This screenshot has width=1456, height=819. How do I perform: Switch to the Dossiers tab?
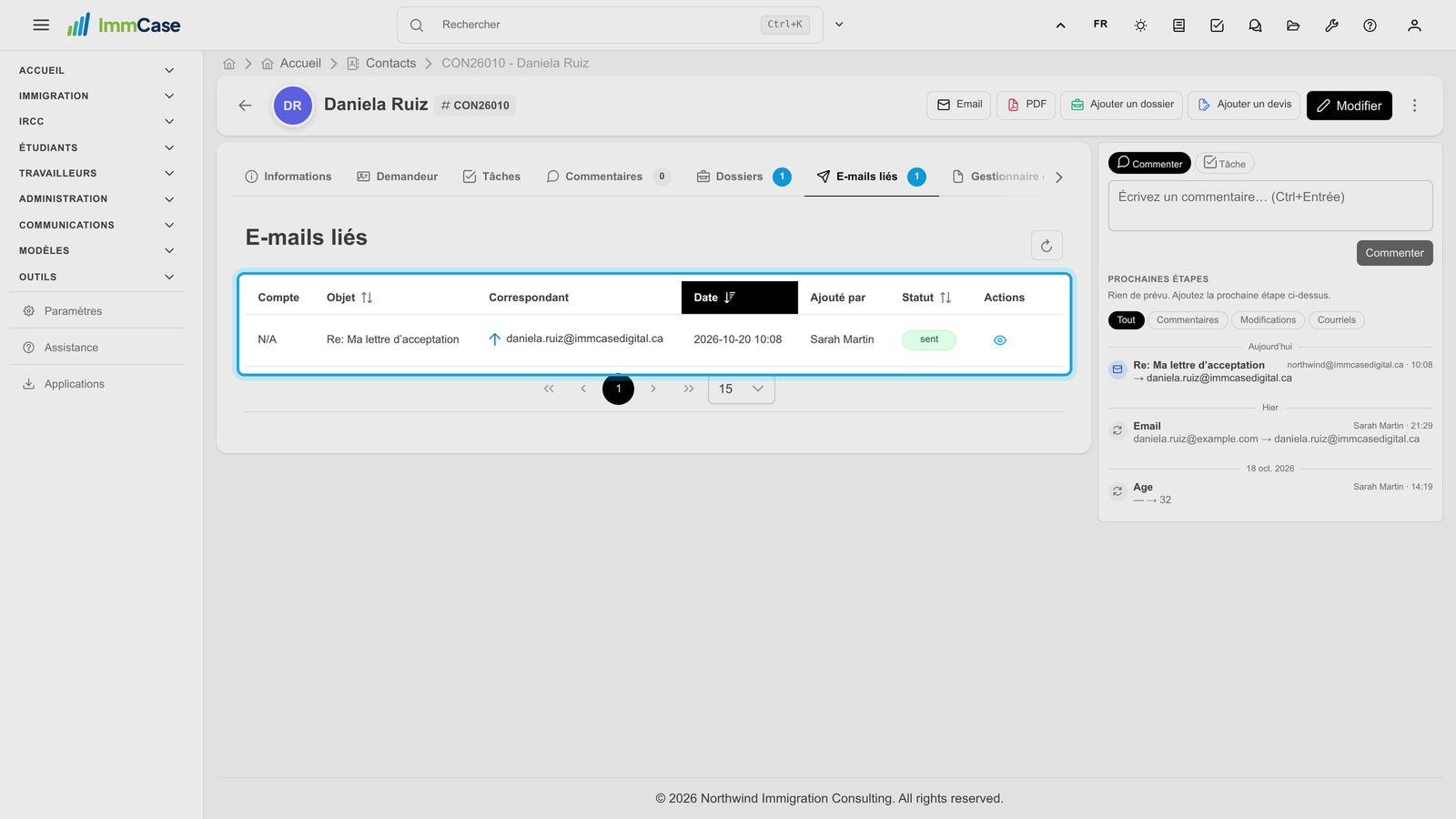743,177
